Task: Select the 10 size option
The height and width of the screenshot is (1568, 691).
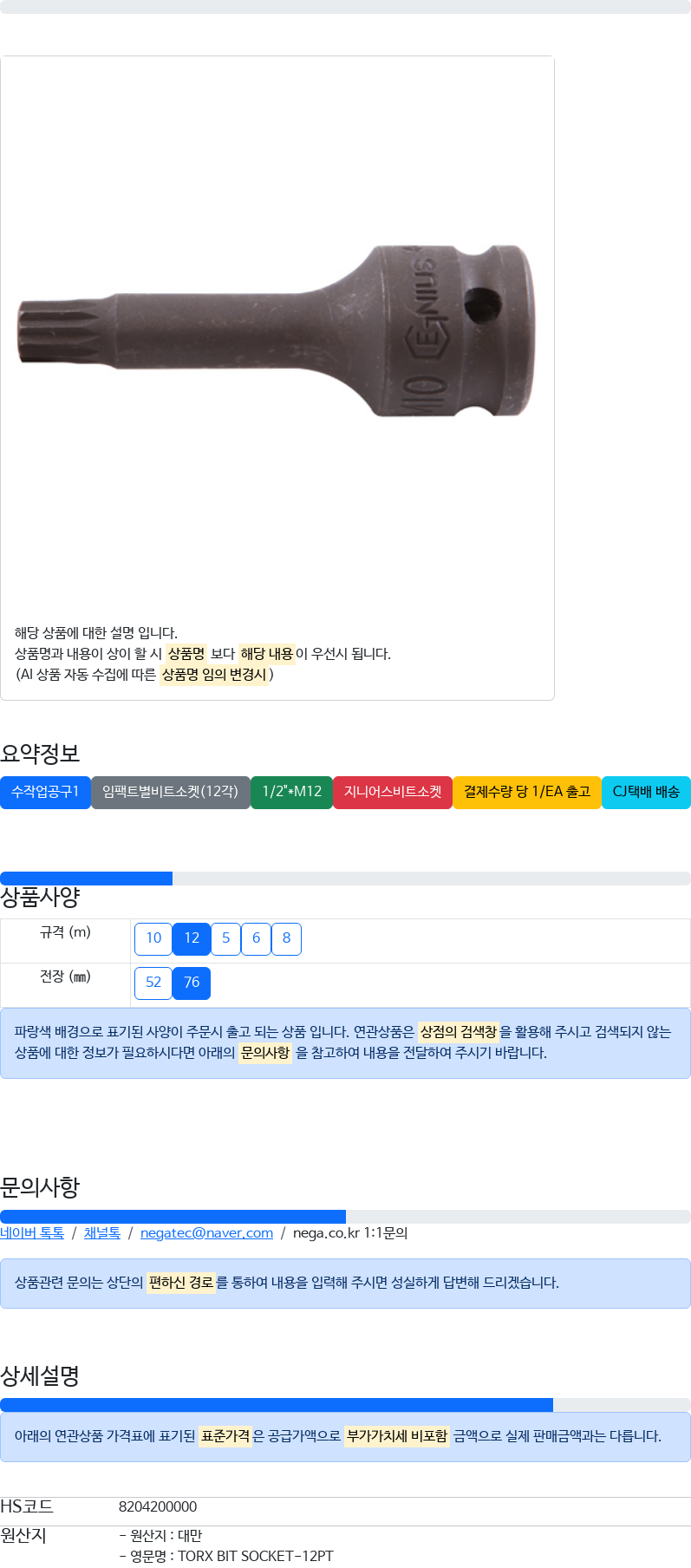Action: [153, 938]
